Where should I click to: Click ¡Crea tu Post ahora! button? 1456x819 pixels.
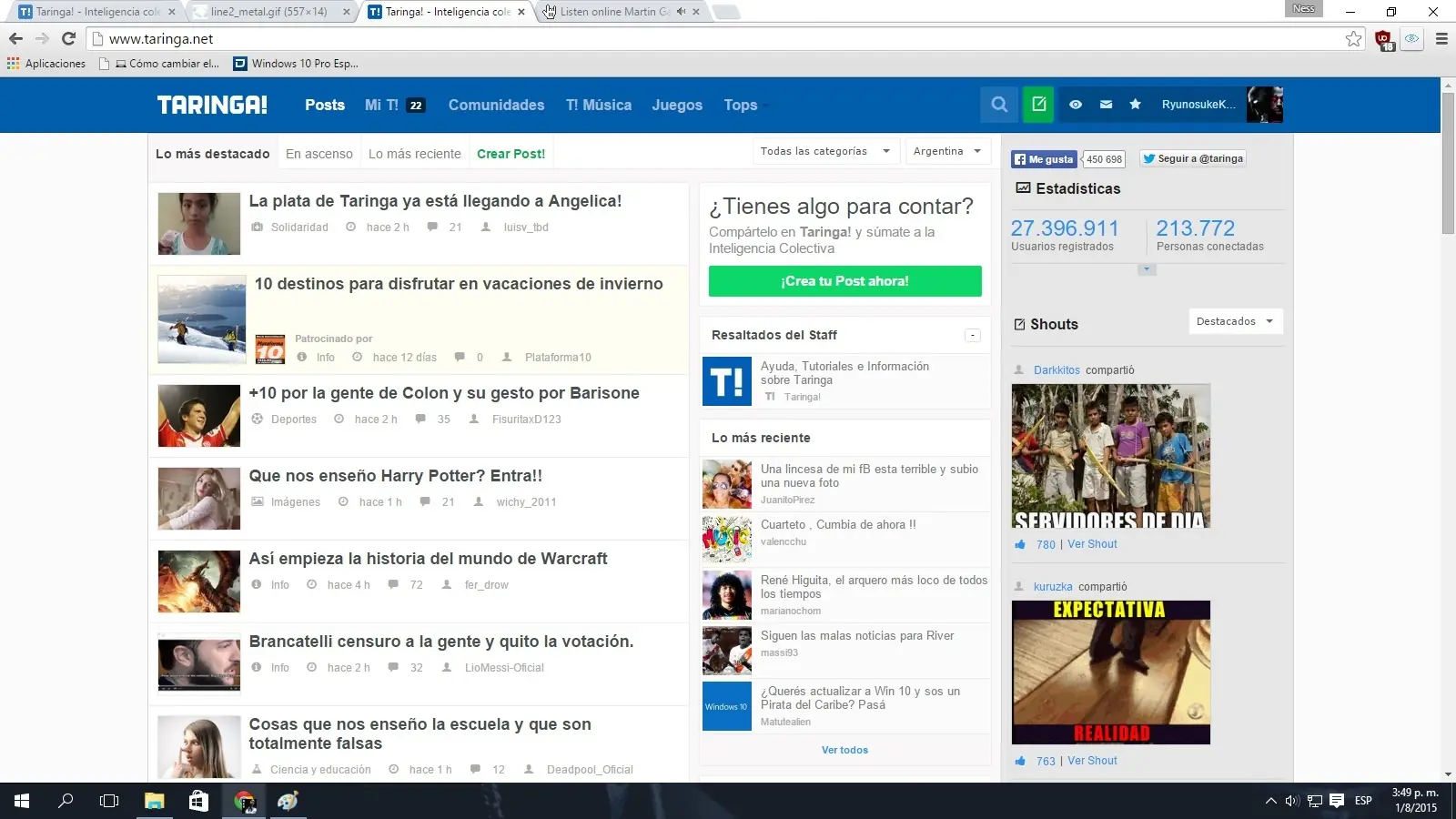point(845,281)
